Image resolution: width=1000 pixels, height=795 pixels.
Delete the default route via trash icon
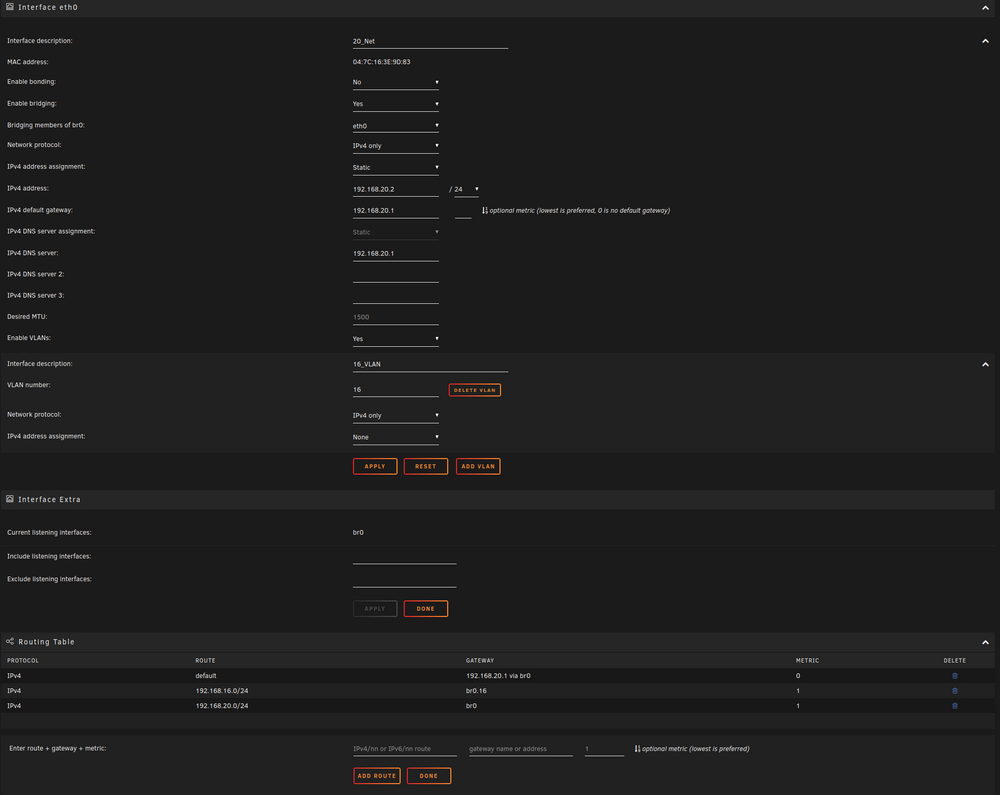955,676
